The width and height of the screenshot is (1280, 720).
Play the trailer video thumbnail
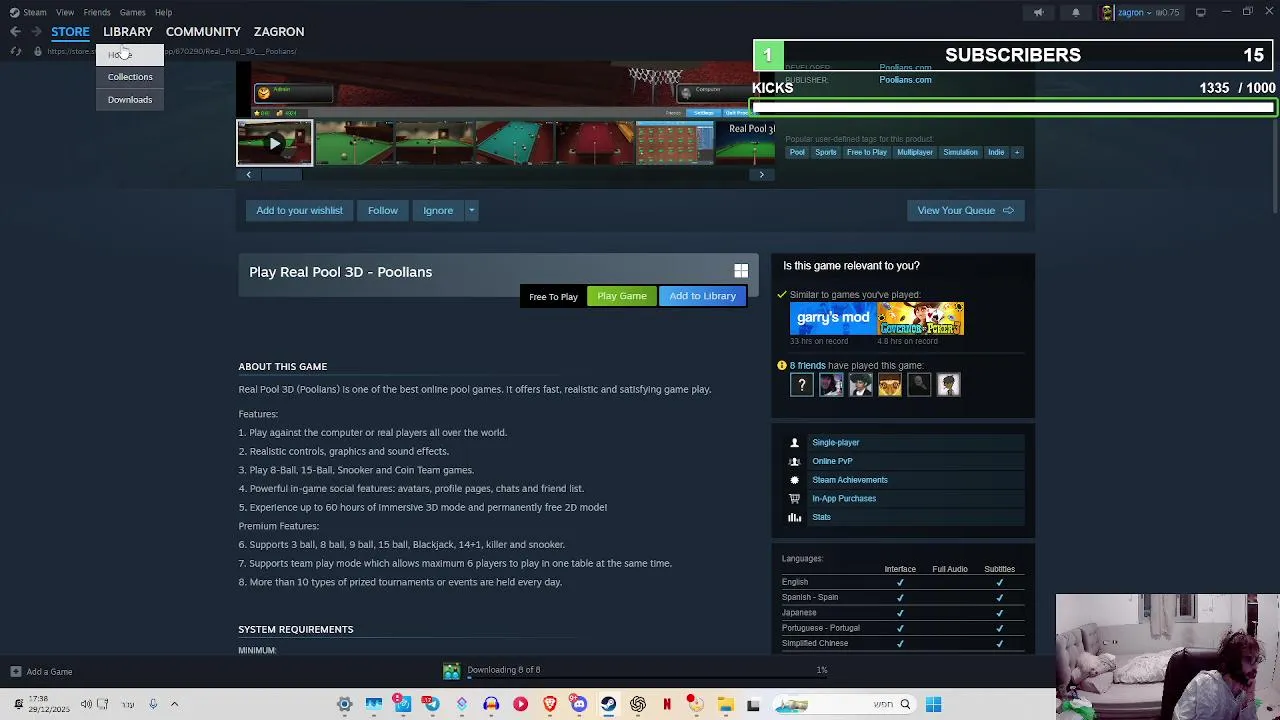pyautogui.click(x=274, y=143)
